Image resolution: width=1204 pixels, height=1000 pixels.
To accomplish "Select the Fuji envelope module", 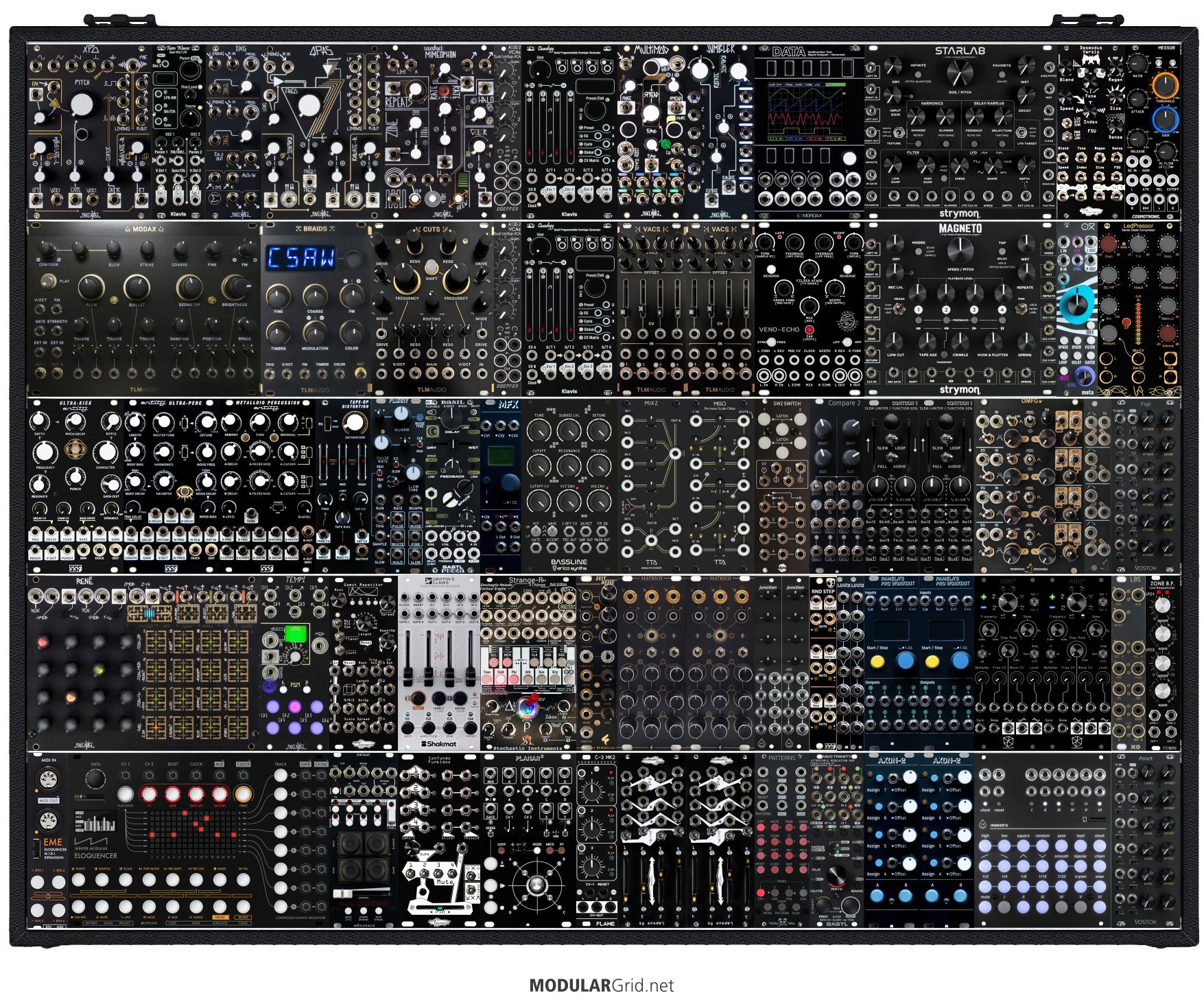I will [x=1146, y=486].
